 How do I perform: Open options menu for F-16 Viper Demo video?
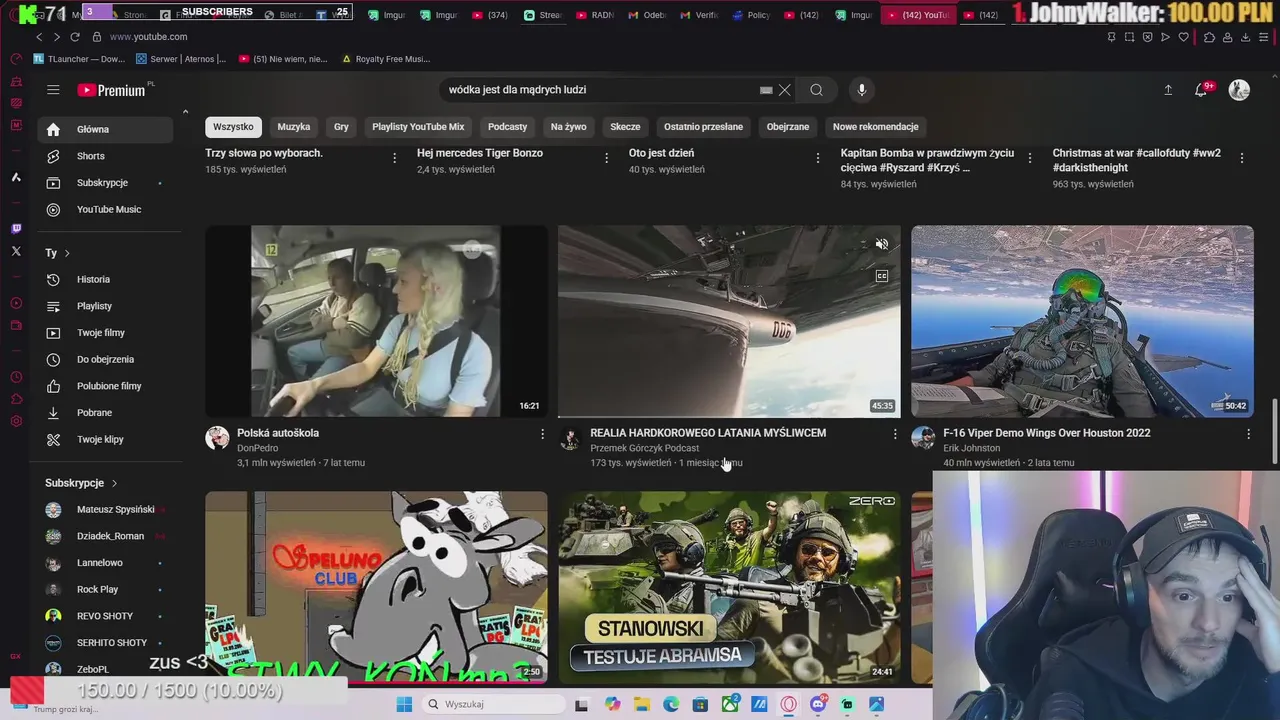pos(1248,434)
